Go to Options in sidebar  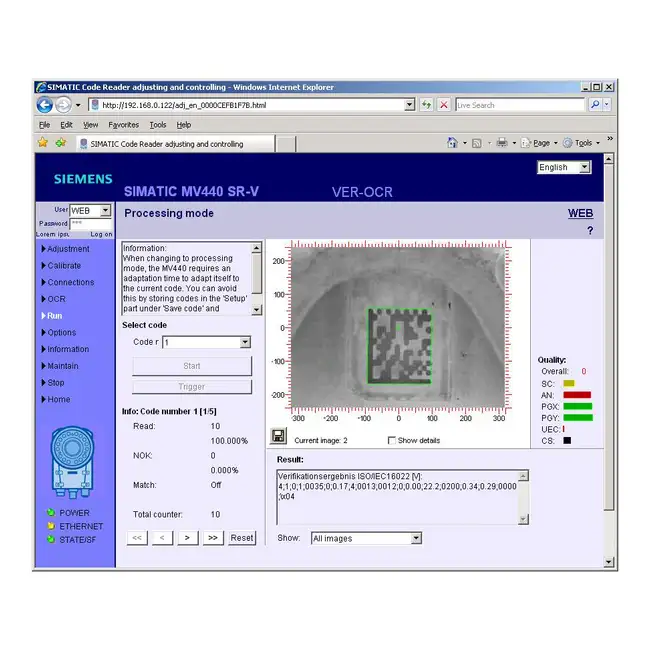[x=61, y=332]
